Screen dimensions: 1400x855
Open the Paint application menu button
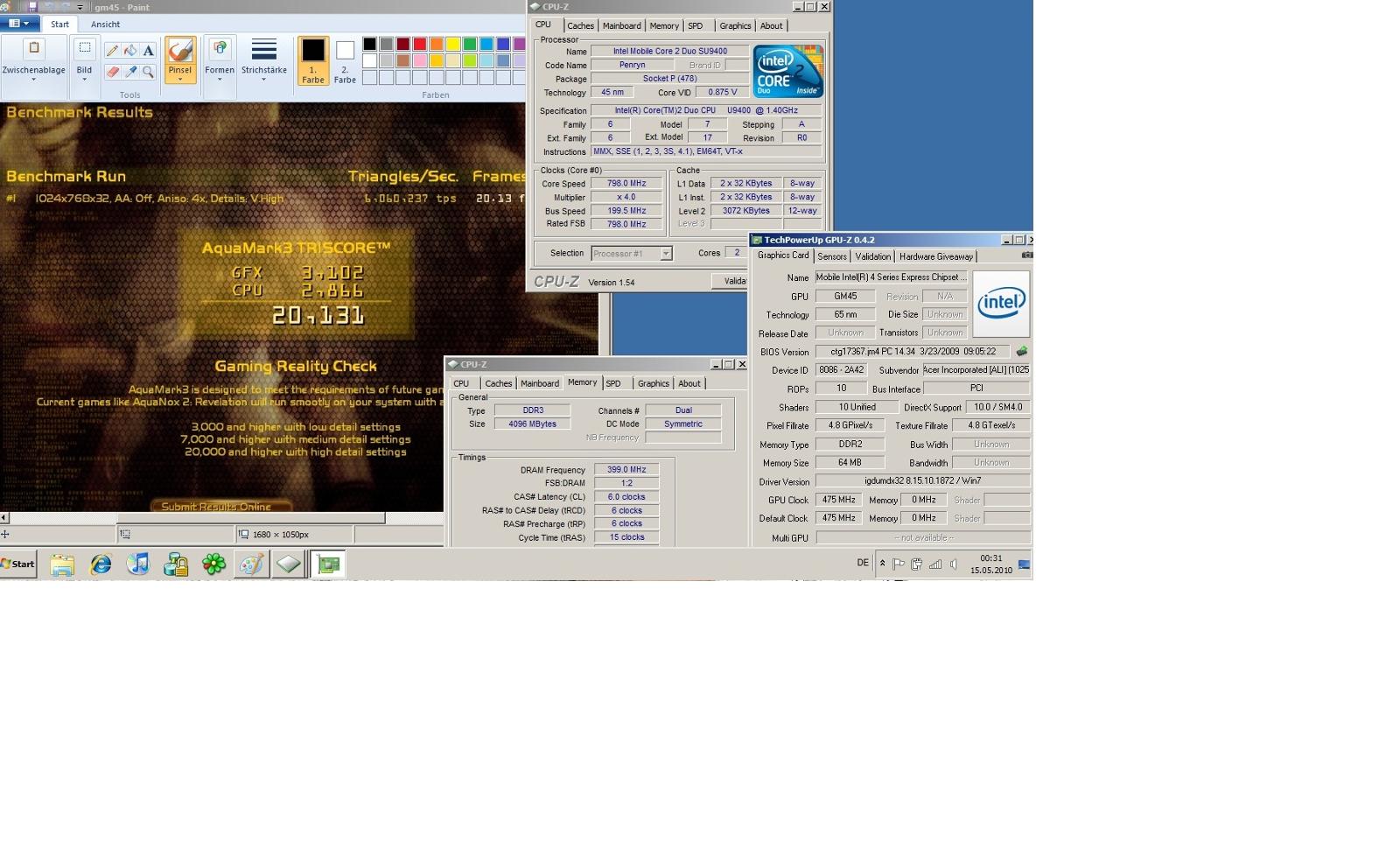[19, 24]
